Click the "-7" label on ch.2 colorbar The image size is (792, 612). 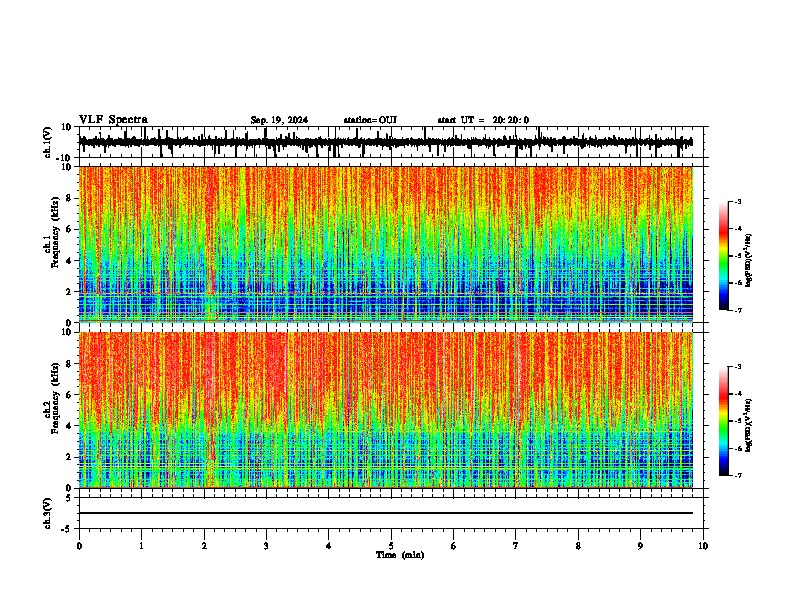click(737, 475)
